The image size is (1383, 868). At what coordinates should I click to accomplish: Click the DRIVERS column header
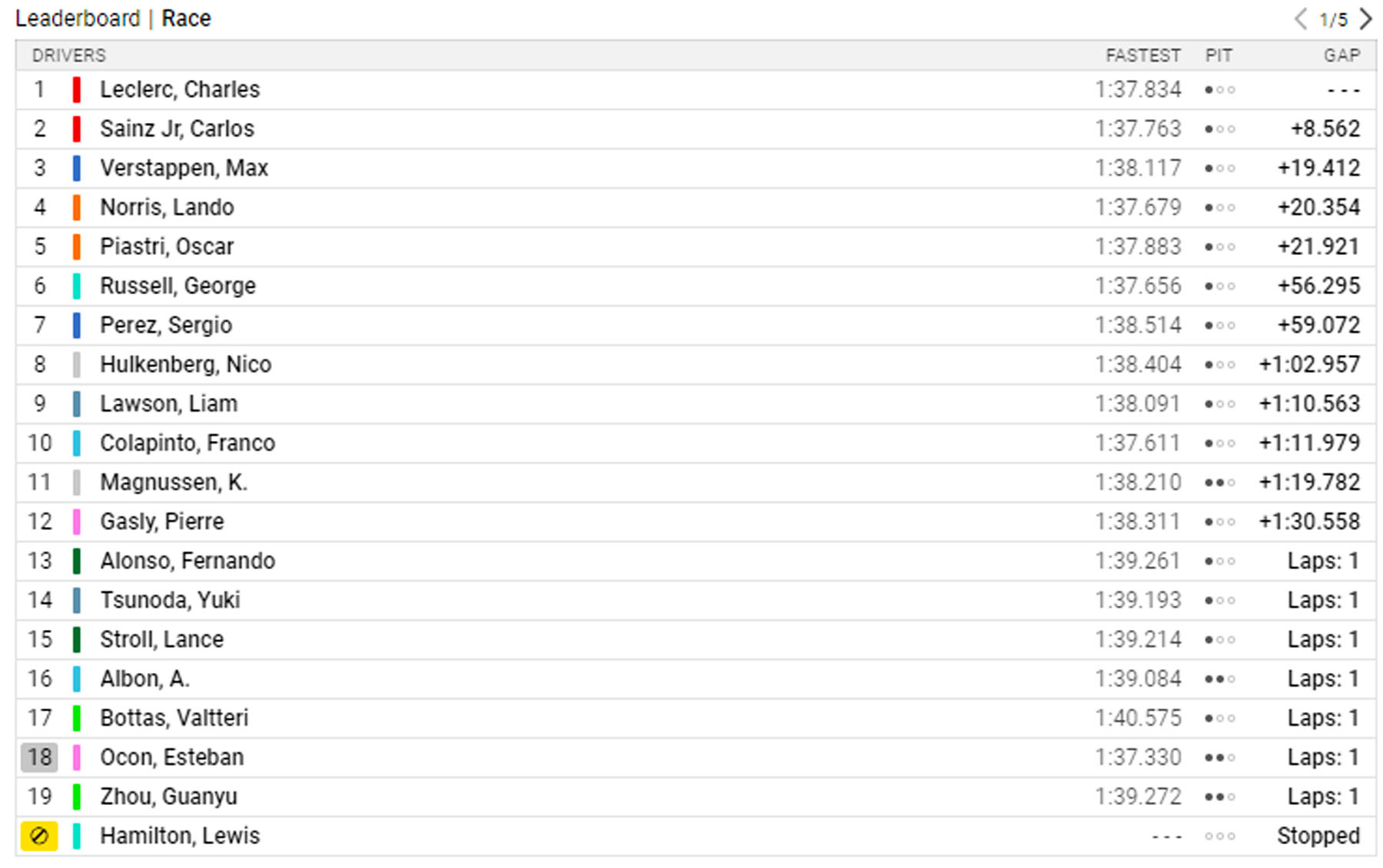point(69,55)
